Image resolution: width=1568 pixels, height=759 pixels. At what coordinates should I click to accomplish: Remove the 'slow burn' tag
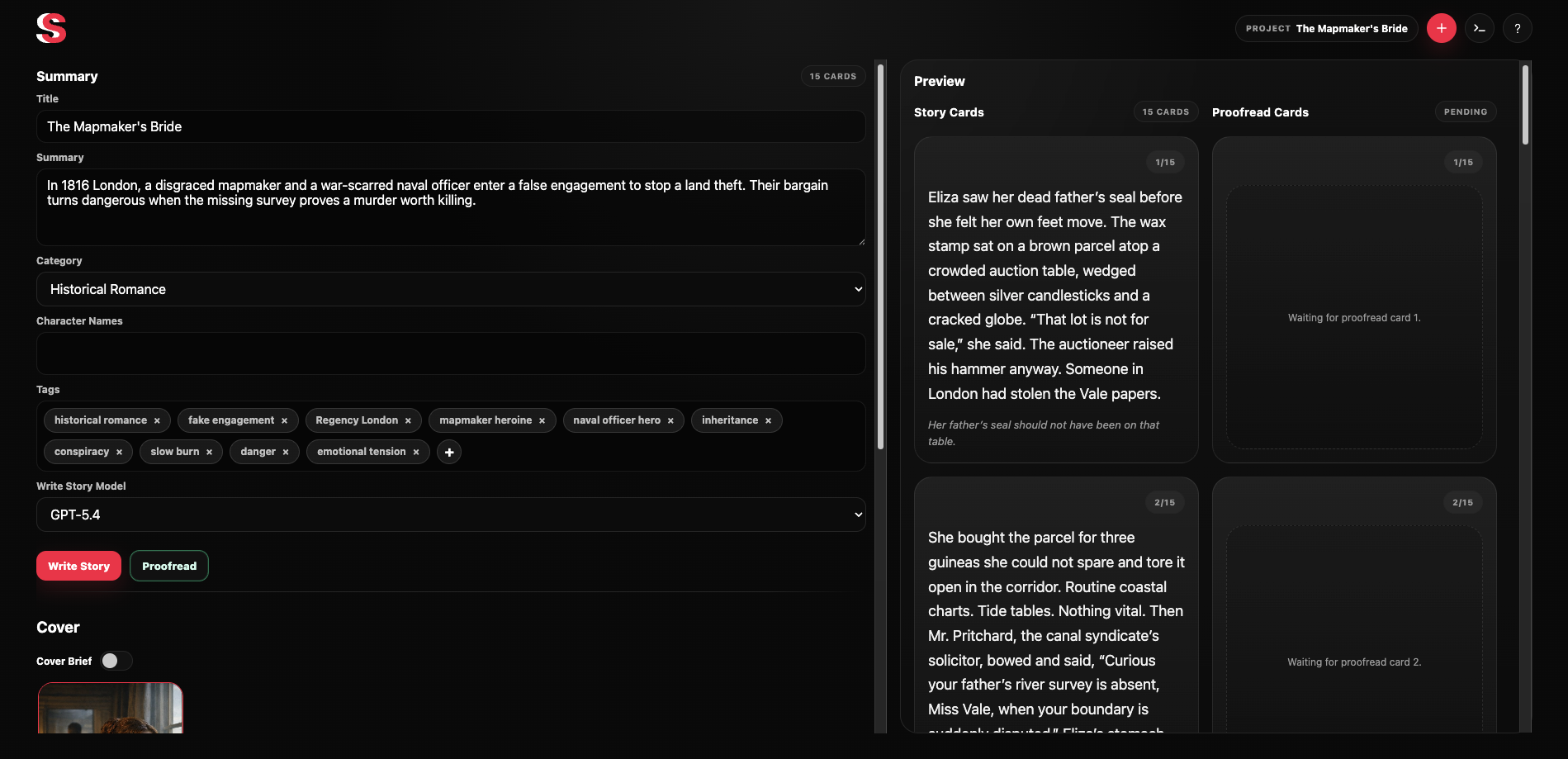click(x=209, y=452)
